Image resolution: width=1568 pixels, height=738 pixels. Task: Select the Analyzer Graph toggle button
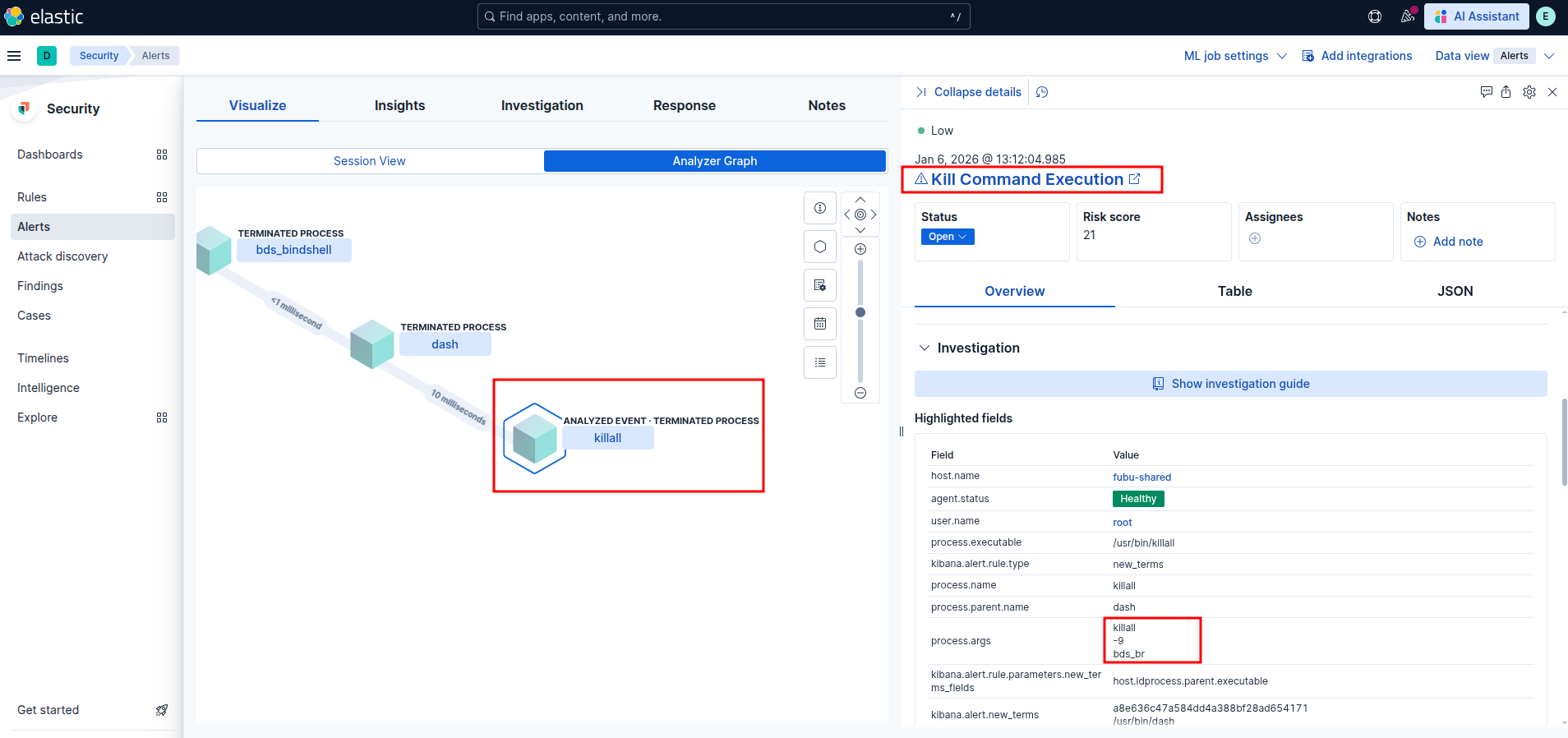click(x=714, y=161)
